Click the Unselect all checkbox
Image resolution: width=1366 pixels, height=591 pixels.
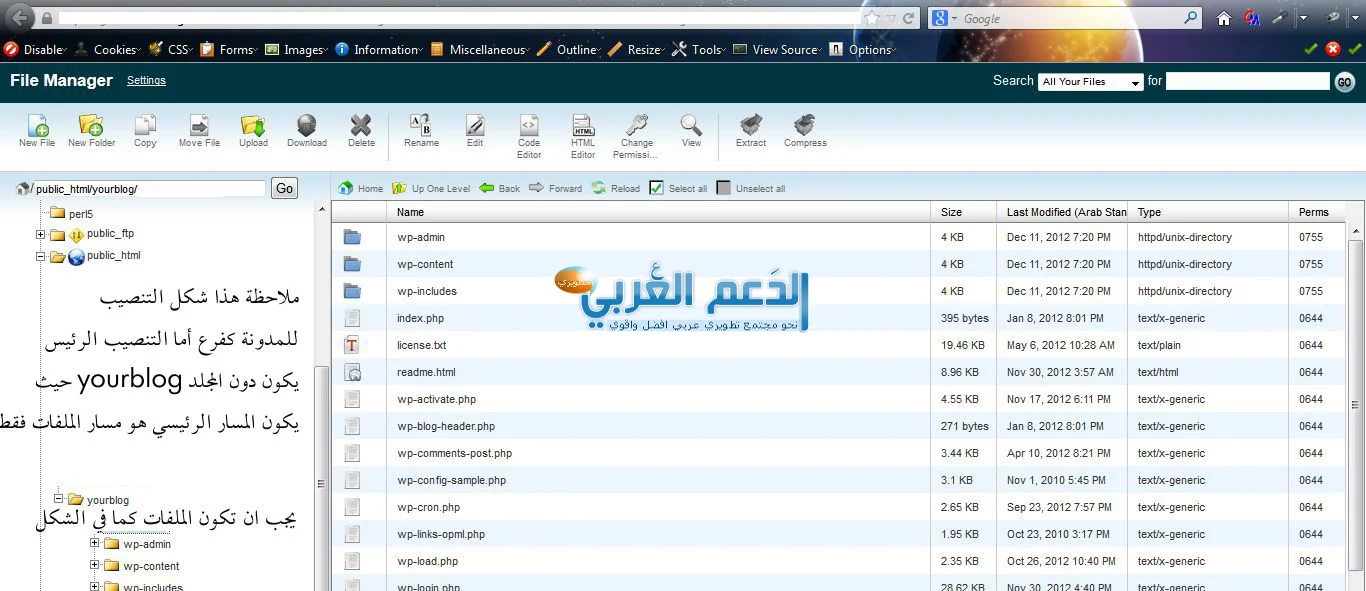coord(724,188)
